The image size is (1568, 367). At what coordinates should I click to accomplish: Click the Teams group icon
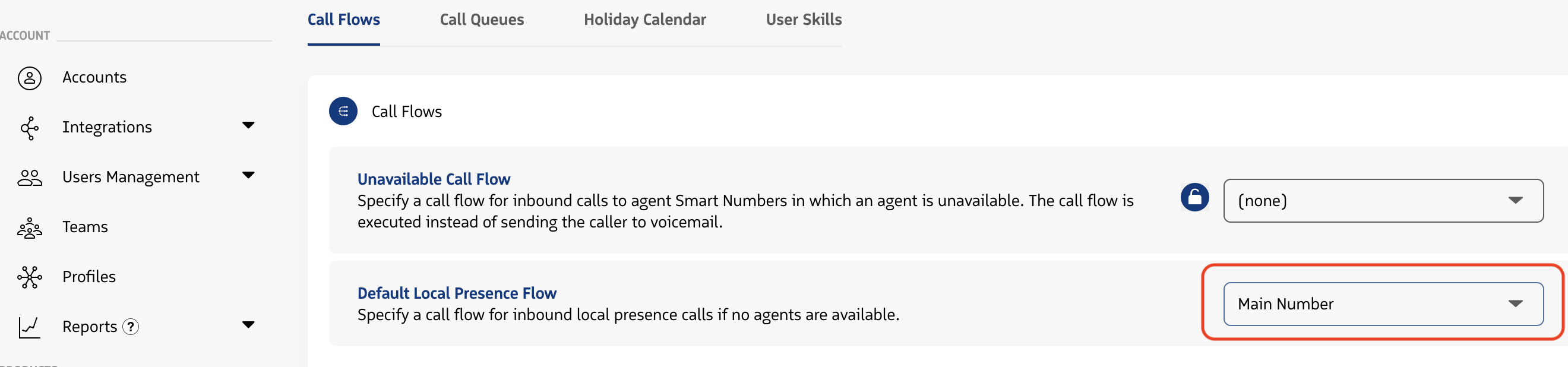(29, 227)
